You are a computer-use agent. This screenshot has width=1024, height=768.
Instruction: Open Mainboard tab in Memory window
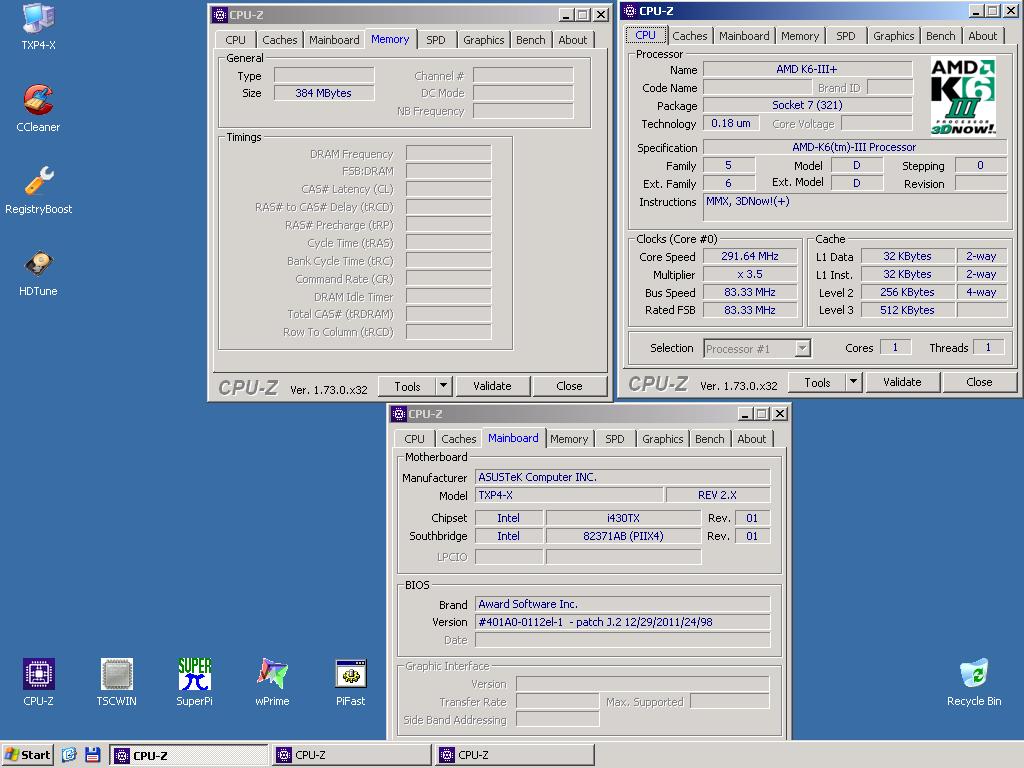point(334,40)
